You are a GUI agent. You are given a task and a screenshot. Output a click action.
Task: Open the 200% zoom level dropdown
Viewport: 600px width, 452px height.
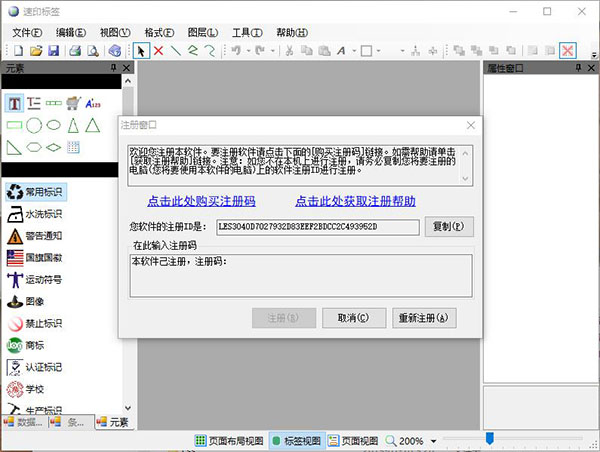coord(434,441)
